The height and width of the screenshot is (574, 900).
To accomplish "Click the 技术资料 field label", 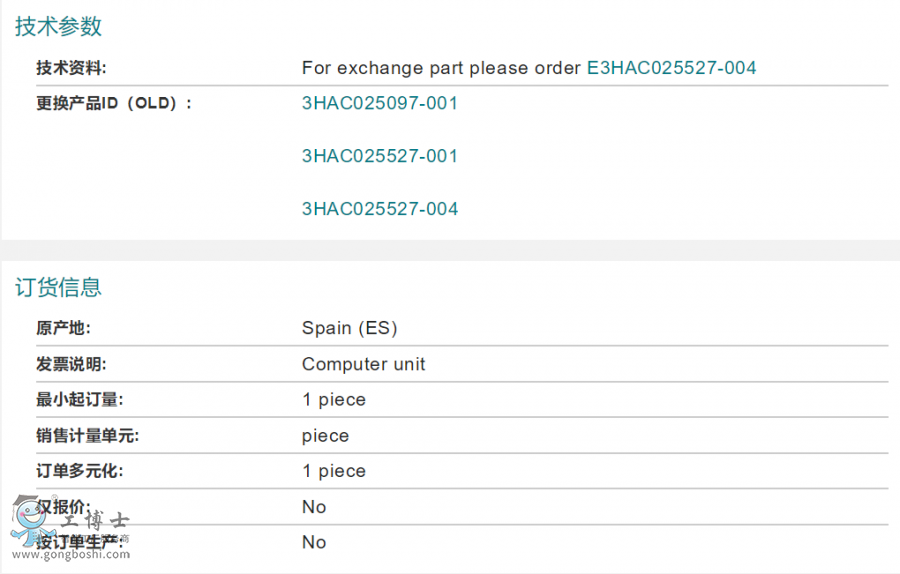I will 71,68.
